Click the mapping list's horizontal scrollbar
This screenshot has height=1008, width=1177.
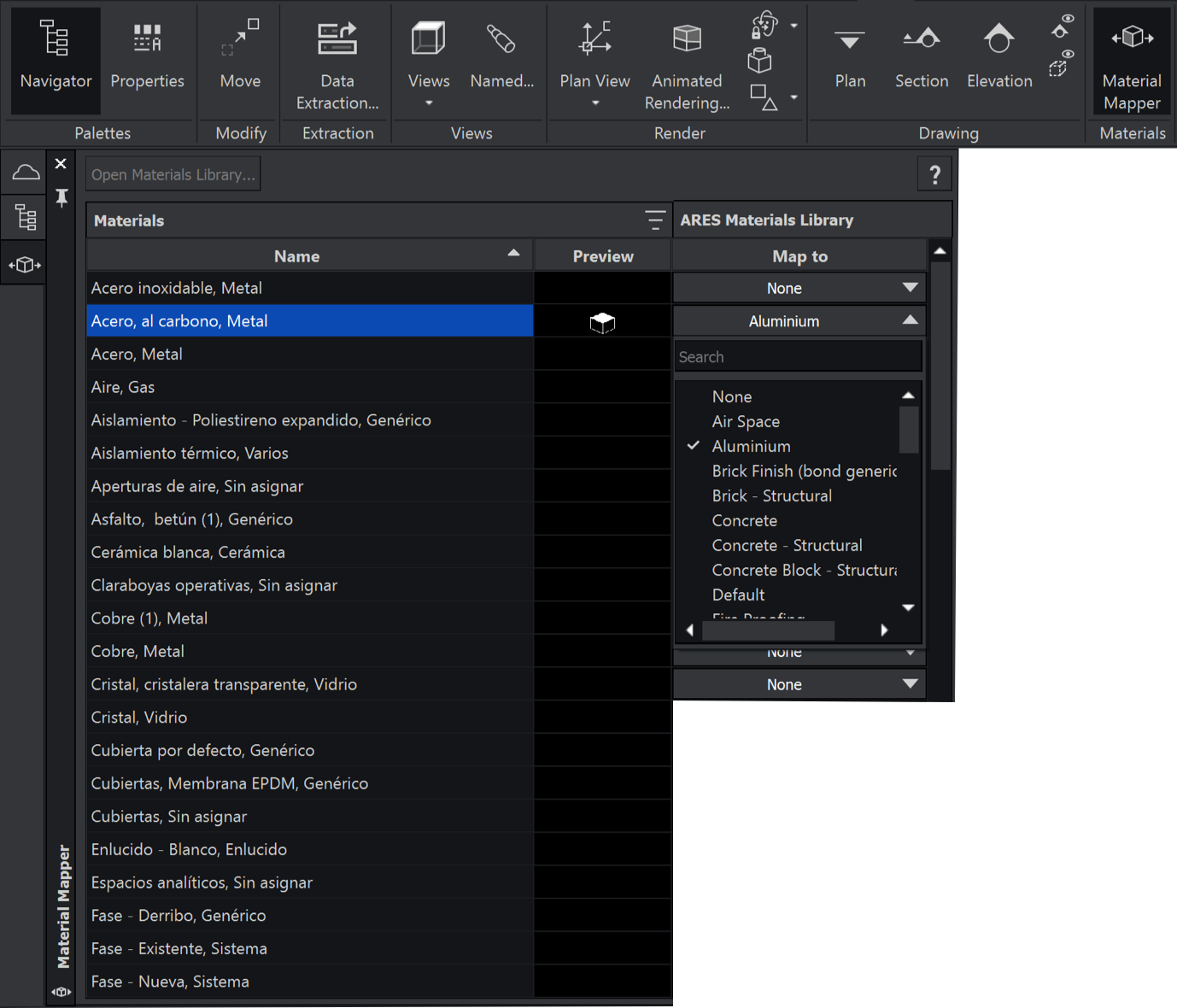[x=768, y=630]
